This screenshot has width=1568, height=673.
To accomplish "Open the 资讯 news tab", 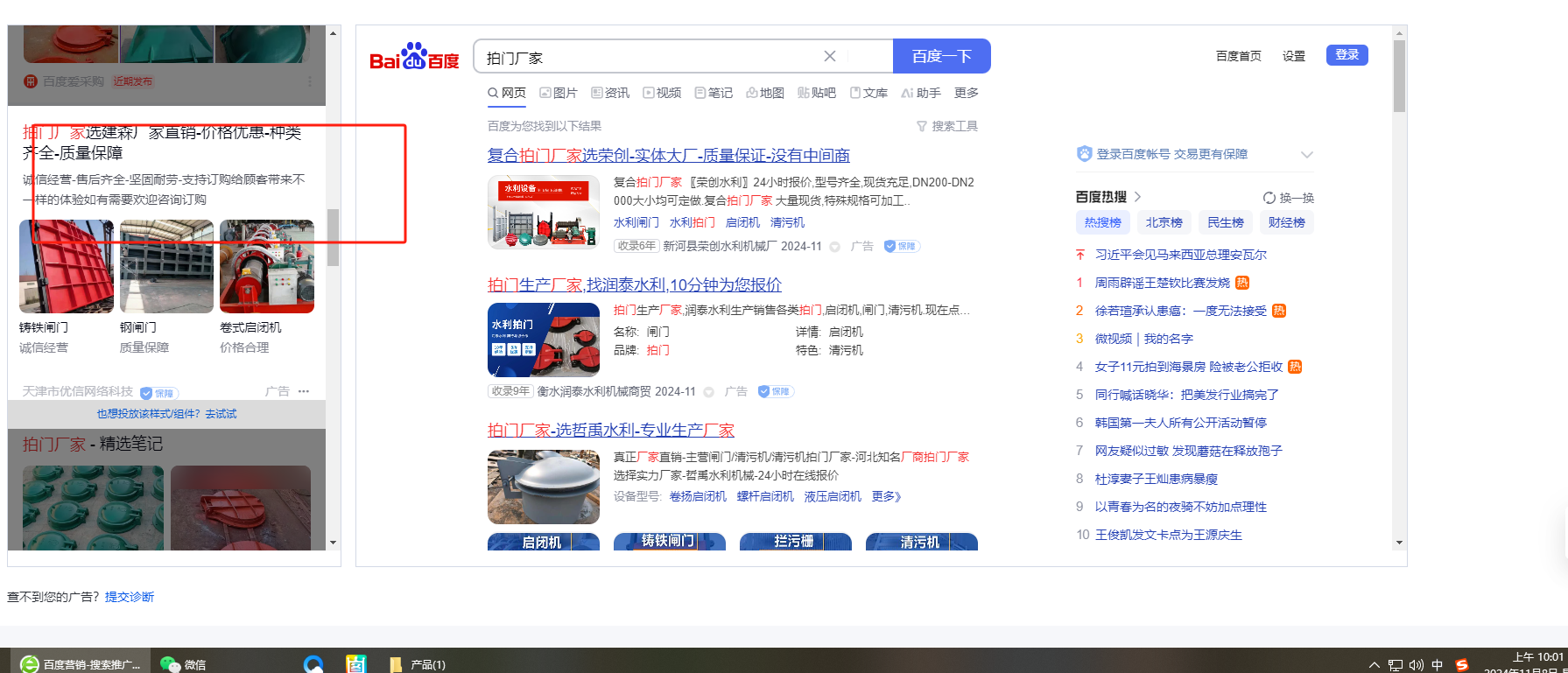I will click(610, 93).
